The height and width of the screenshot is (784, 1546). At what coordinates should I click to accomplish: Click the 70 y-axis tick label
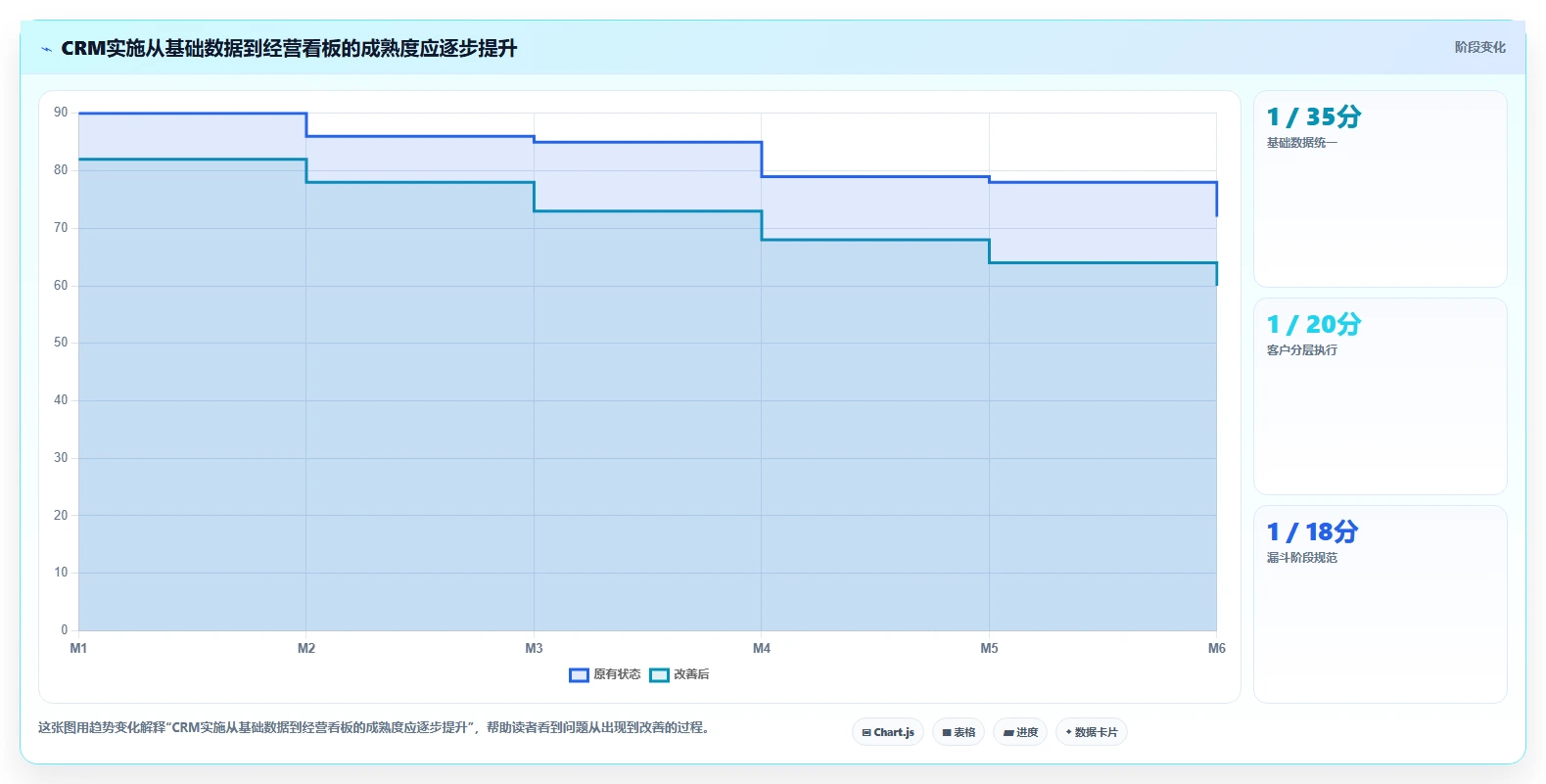[x=61, y=228]
